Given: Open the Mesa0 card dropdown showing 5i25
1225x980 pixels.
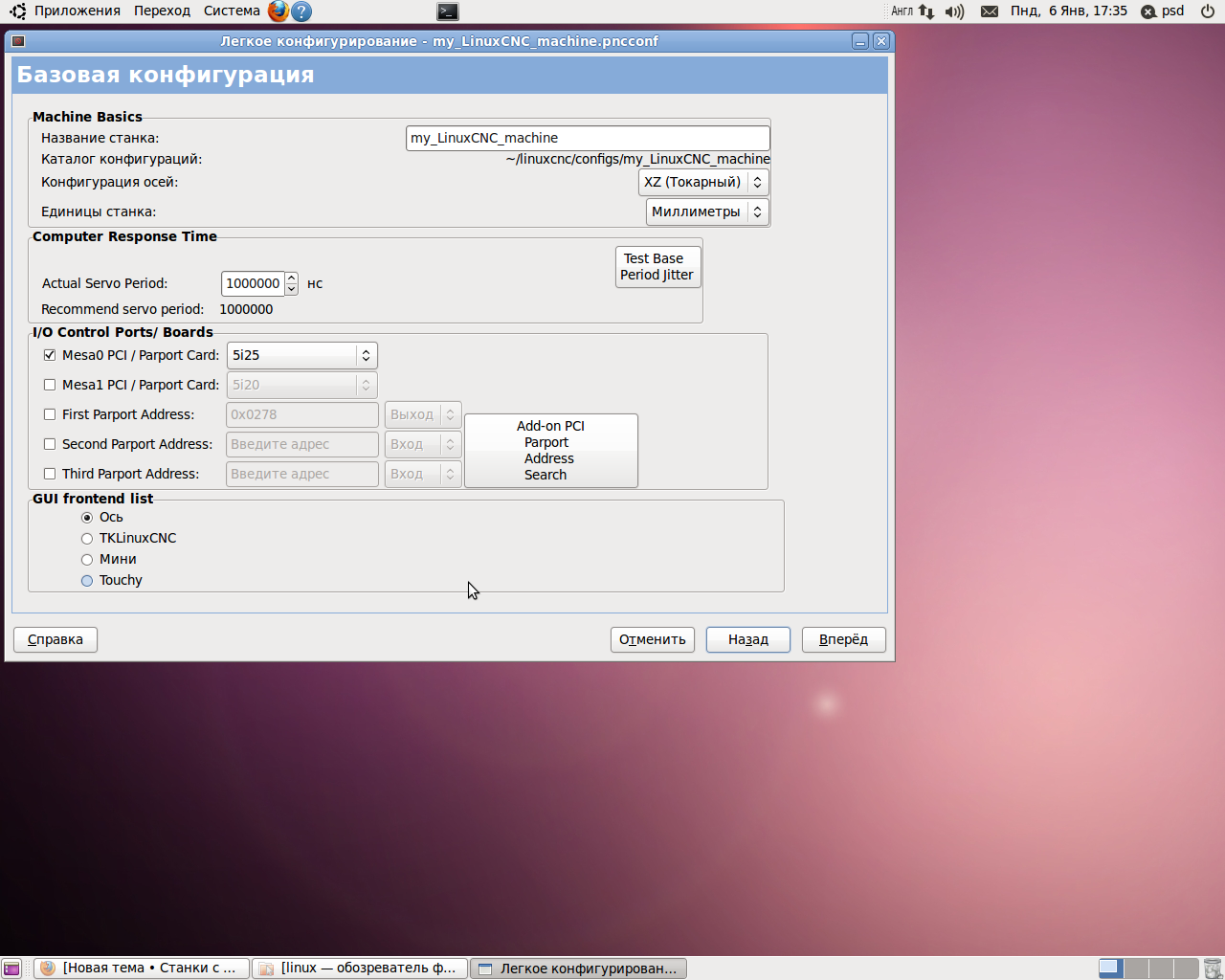Looking at the screenshot, I should (x=302, y=355).
